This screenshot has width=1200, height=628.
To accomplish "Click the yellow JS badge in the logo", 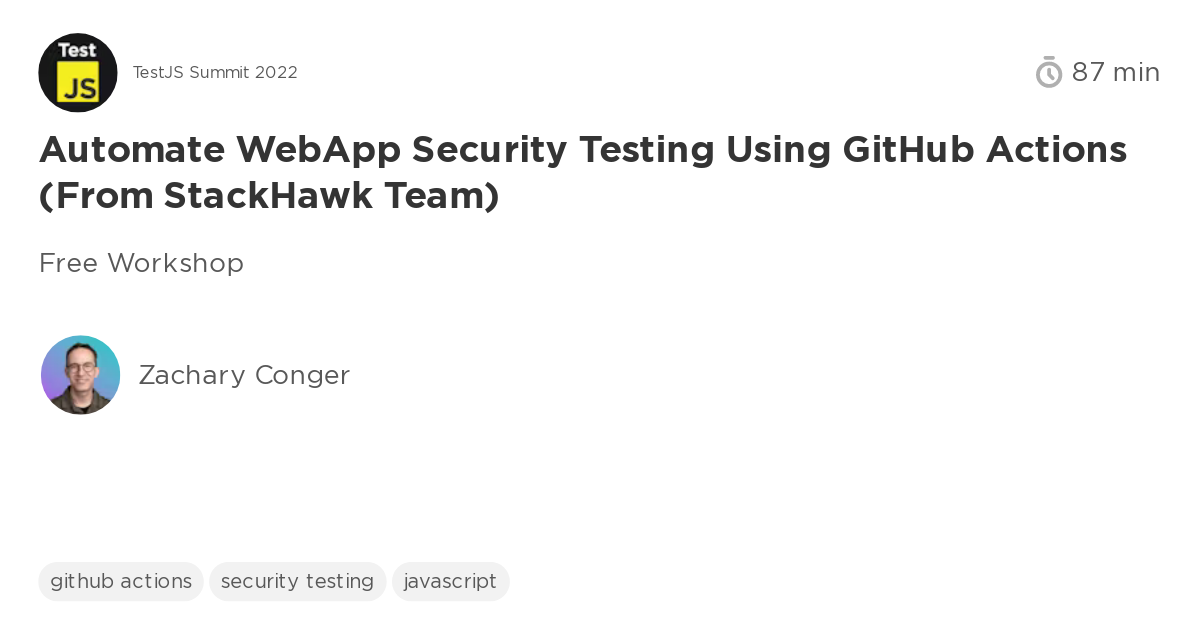I will tap(78, 84).
